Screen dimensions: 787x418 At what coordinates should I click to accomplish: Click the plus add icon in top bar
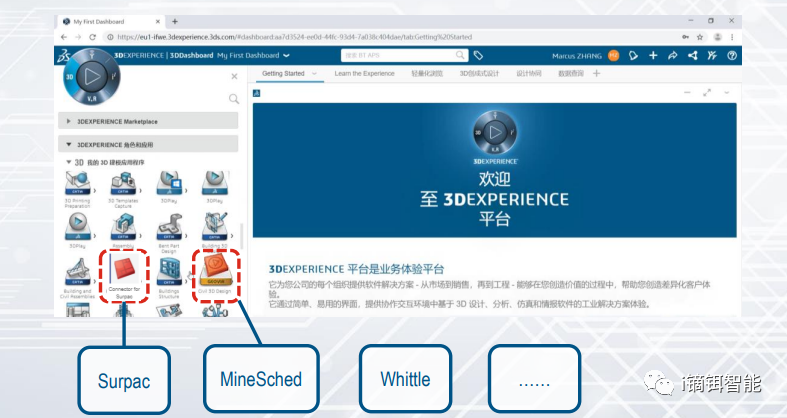click(x=653, y=55)
